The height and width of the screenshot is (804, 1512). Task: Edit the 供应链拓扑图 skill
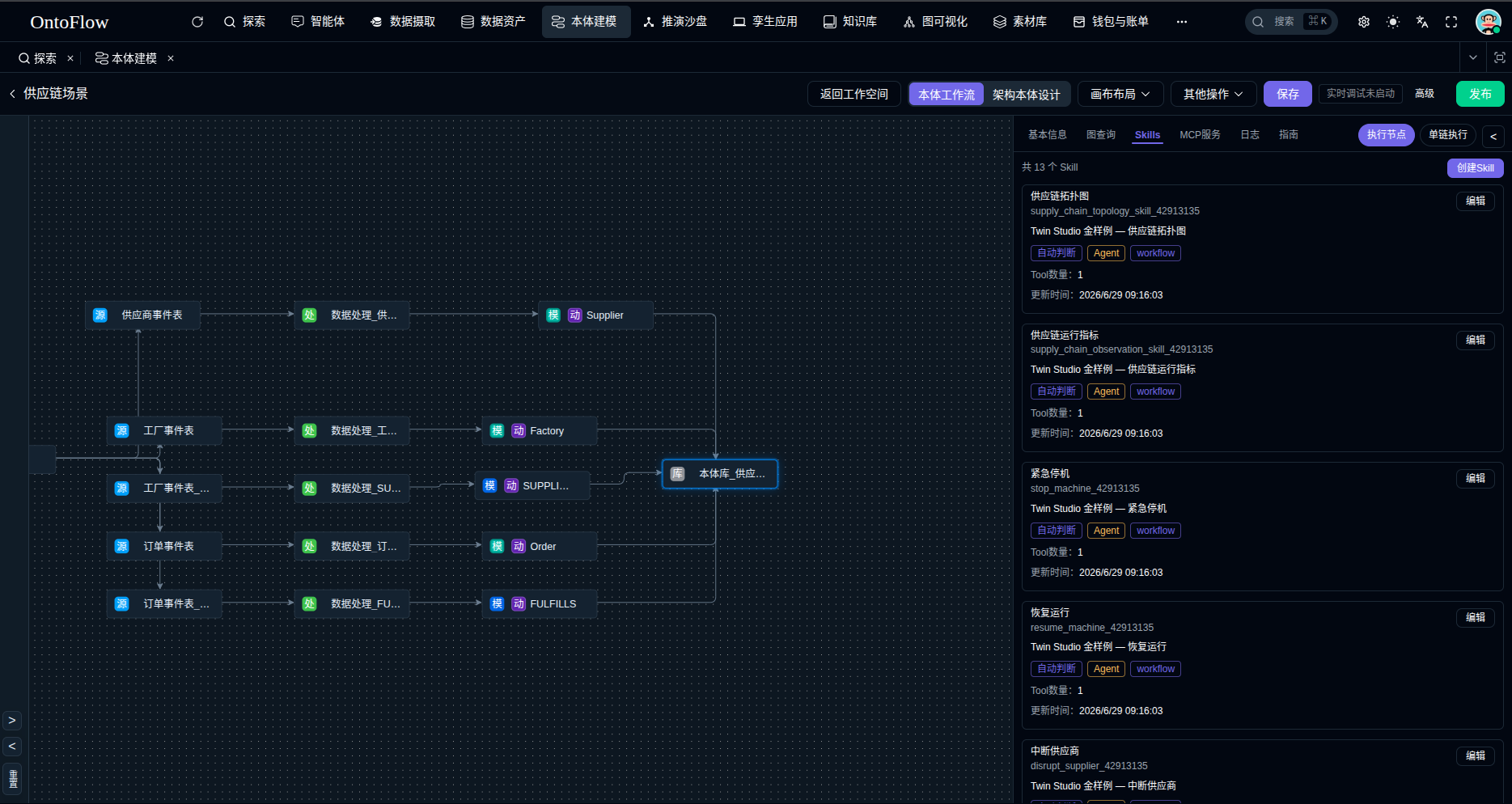pos(1476,201)
